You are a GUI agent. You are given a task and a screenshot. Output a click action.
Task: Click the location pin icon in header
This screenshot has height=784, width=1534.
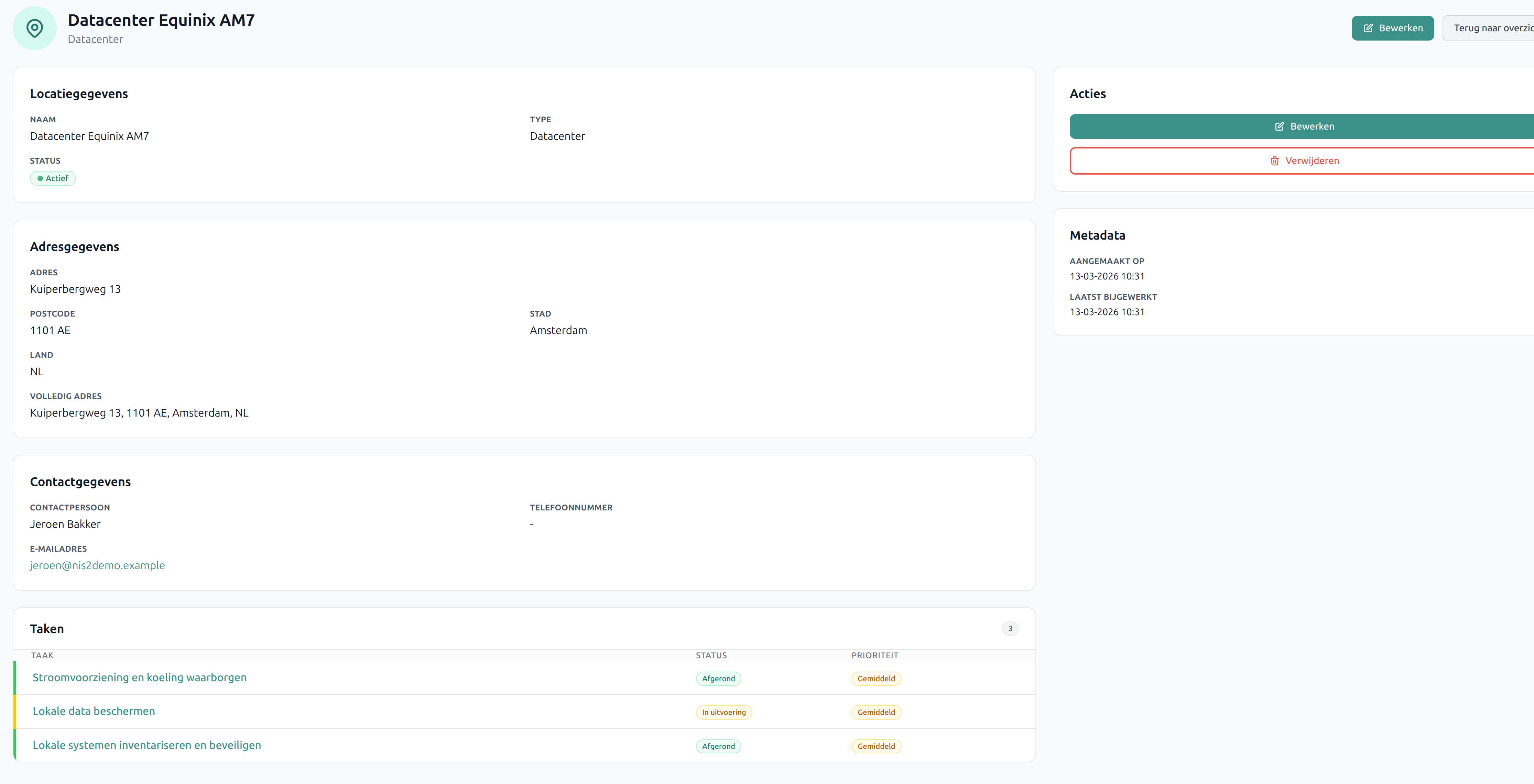[34, 28]
